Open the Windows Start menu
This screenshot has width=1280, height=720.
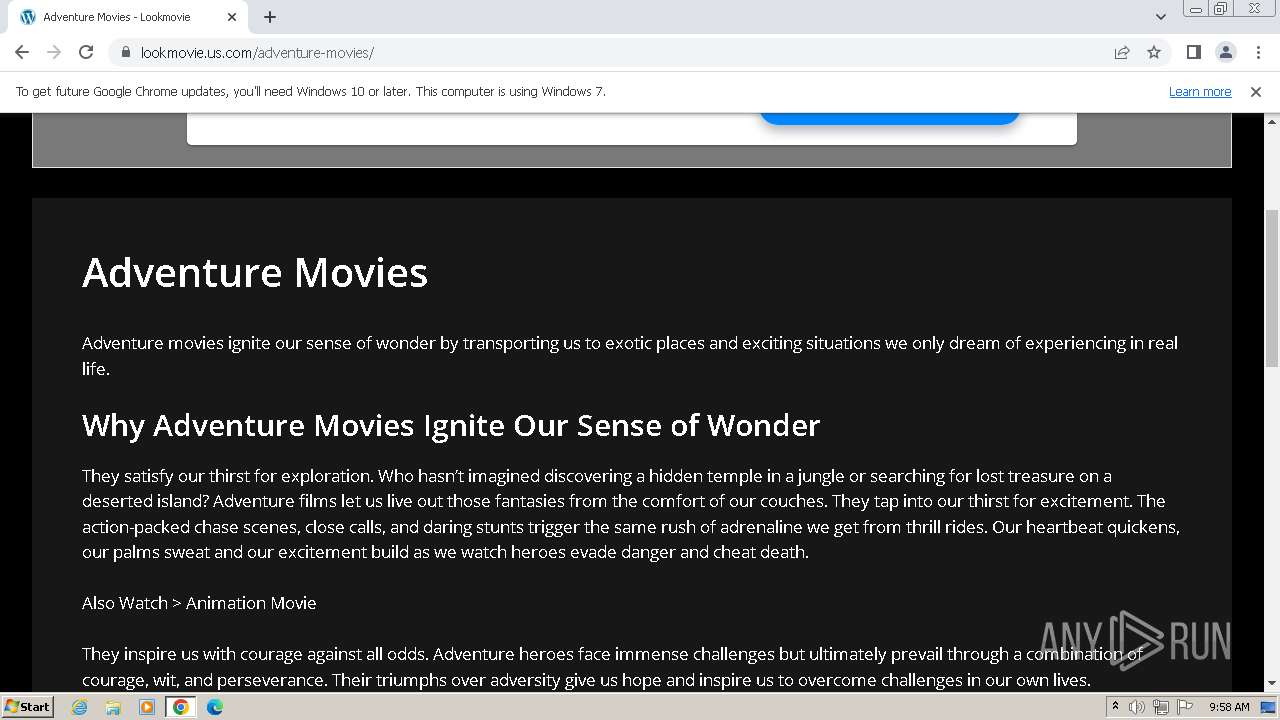[x=27, y=707]
